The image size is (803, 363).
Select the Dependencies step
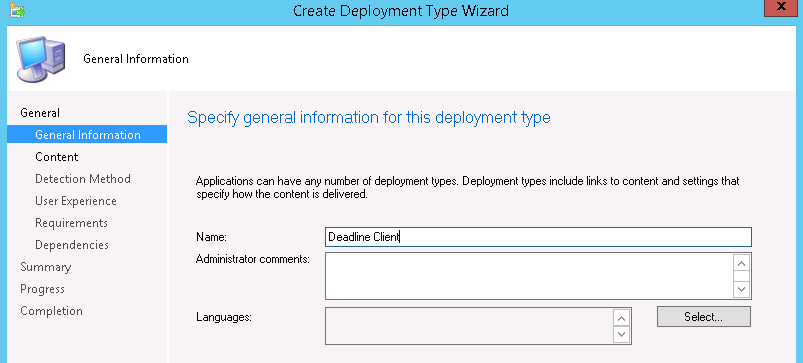click(x=72, y=245)
